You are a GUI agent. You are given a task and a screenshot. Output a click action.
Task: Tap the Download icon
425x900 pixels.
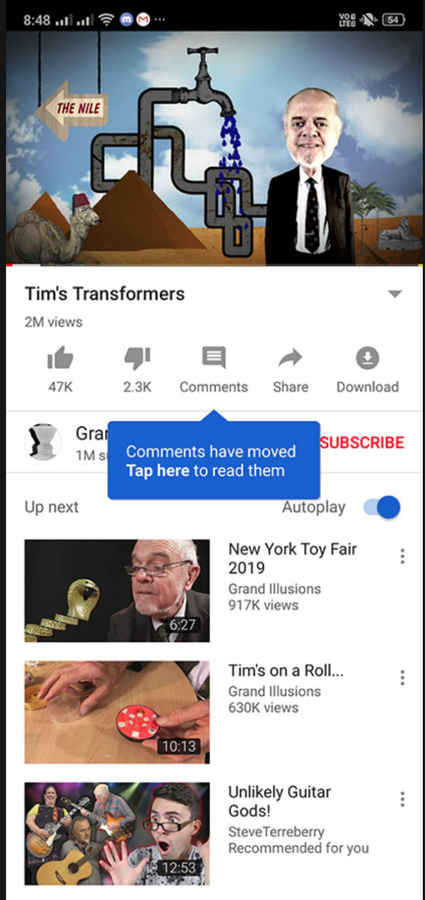[x=368, y=359]
